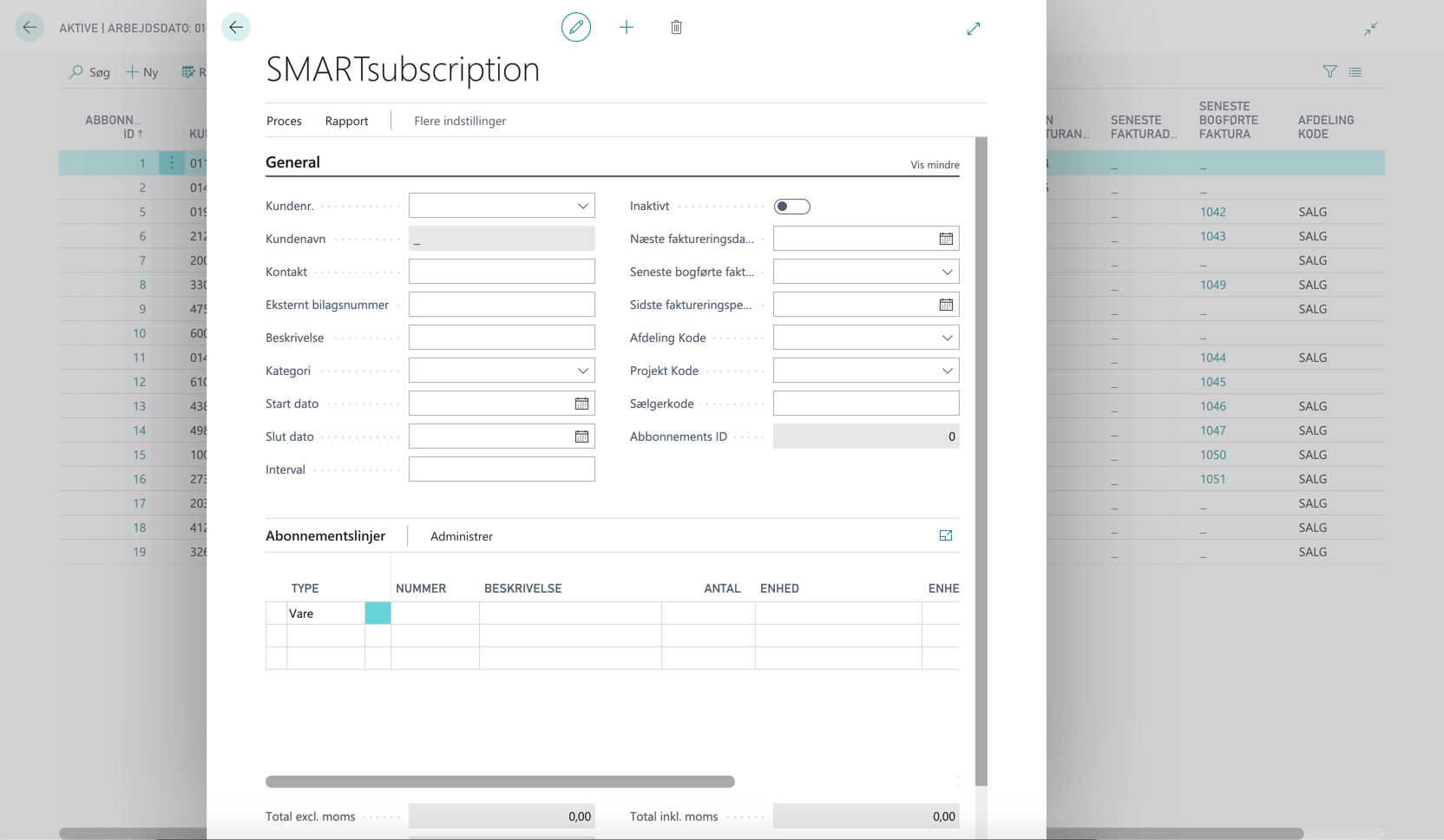This screenshot has height=840, width=1444.
Task: Click the back arrow in the background list page
Action: tap(30, 28)
